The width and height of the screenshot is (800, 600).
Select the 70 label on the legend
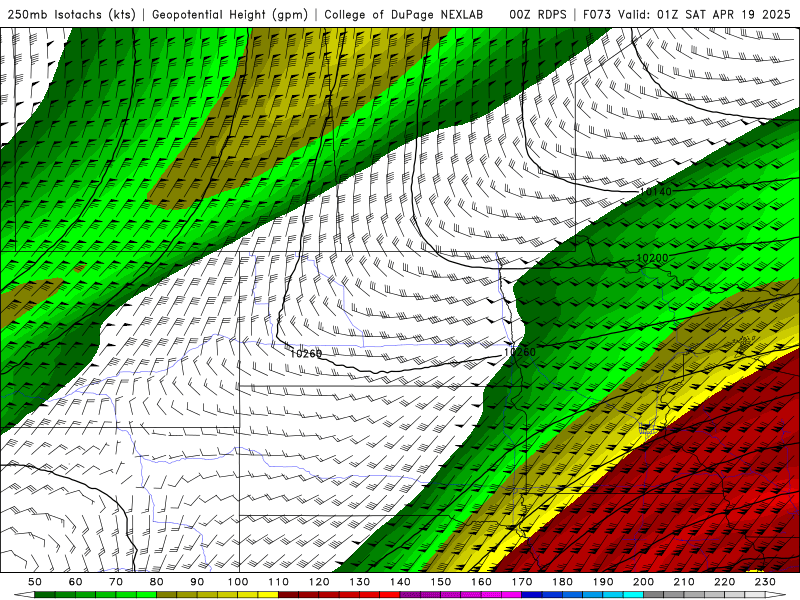pos(116,582)
